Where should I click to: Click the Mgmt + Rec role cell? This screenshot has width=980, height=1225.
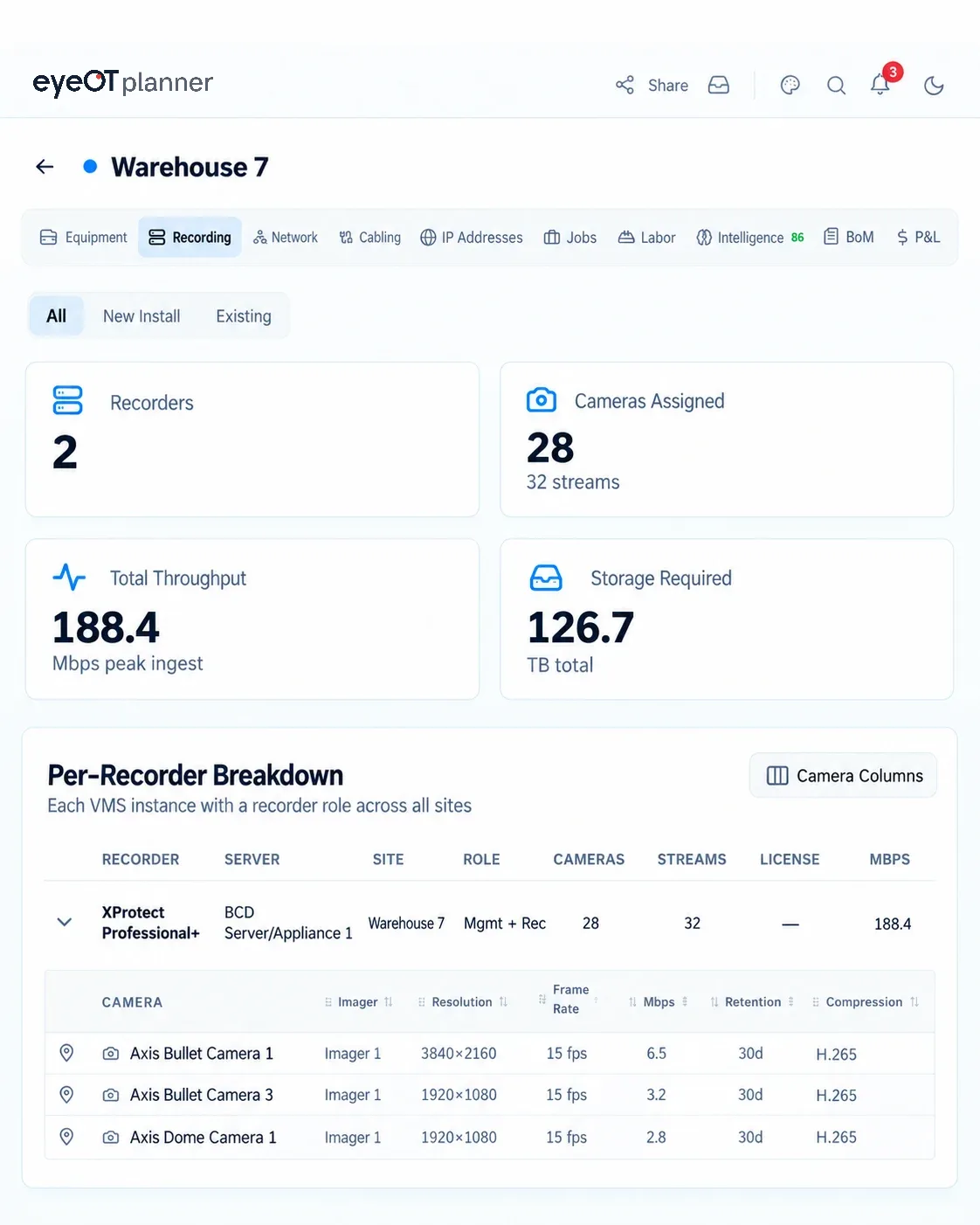coord(505,924)
